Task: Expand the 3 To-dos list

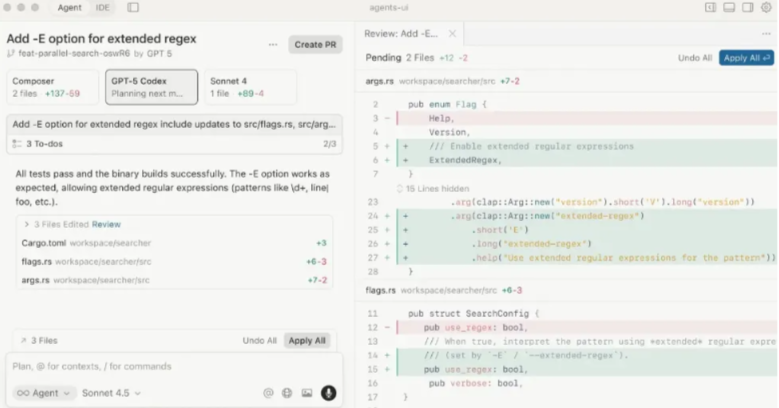Action: (174, 144)
